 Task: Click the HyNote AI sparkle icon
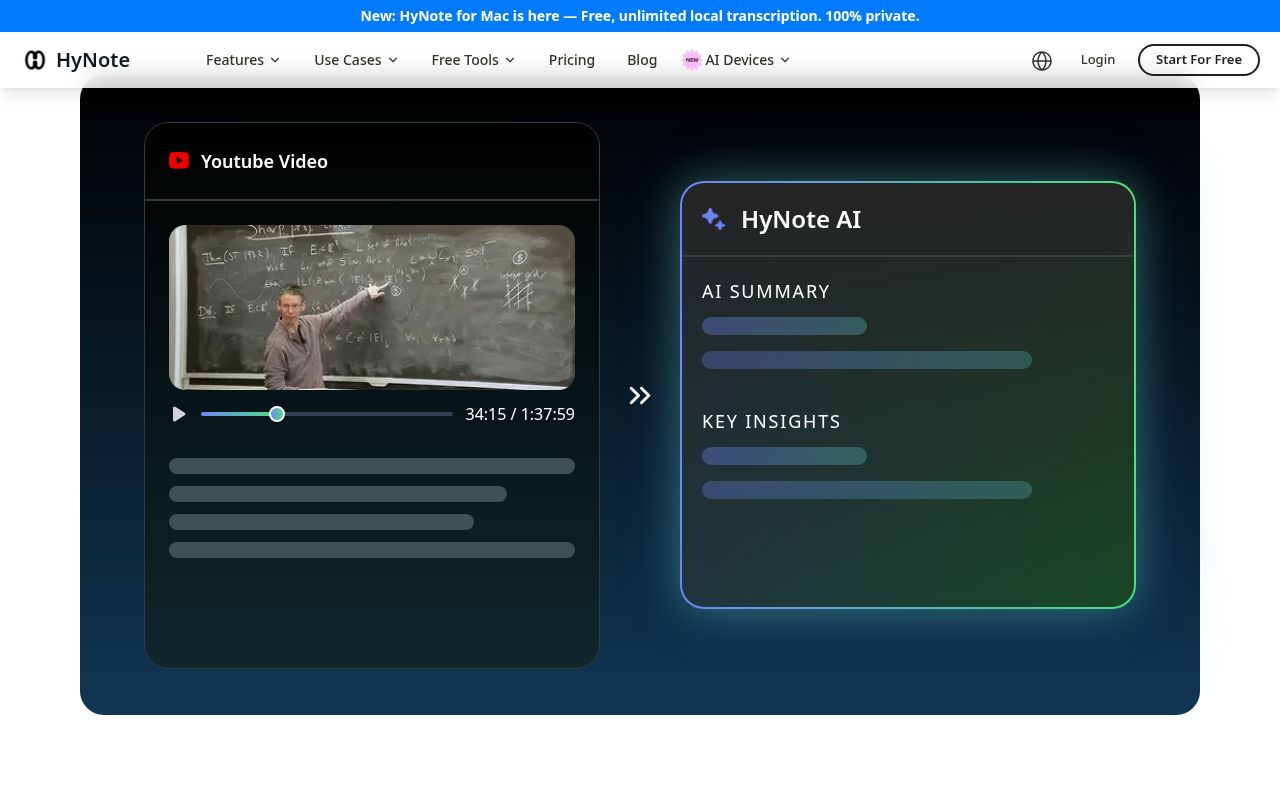click(713, 219)
